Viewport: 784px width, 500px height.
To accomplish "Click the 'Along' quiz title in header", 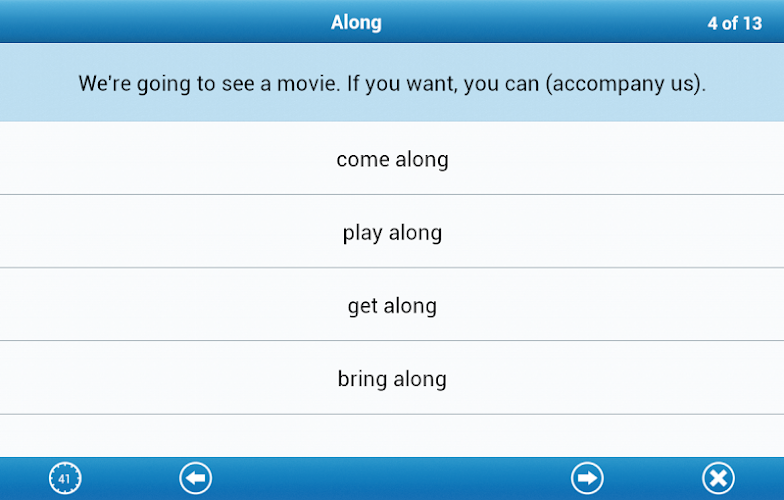I will (x=356, y=22).
